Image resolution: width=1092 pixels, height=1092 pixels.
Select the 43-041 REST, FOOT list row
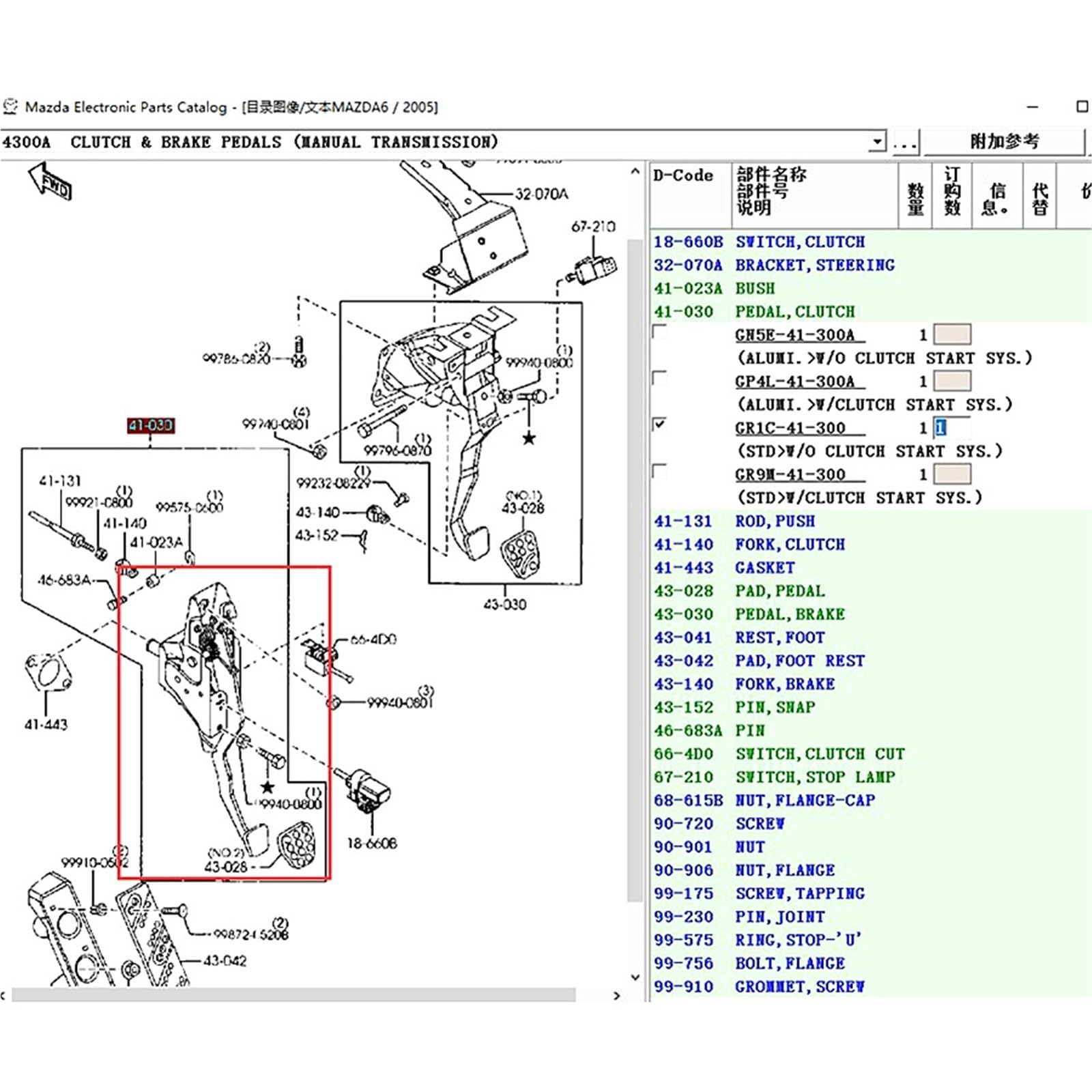pos(871,637)
